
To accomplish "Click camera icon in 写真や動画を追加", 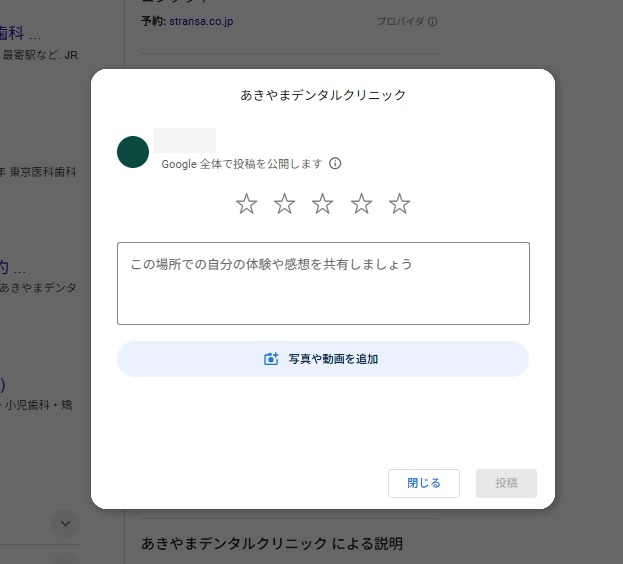I will (270, 359).
